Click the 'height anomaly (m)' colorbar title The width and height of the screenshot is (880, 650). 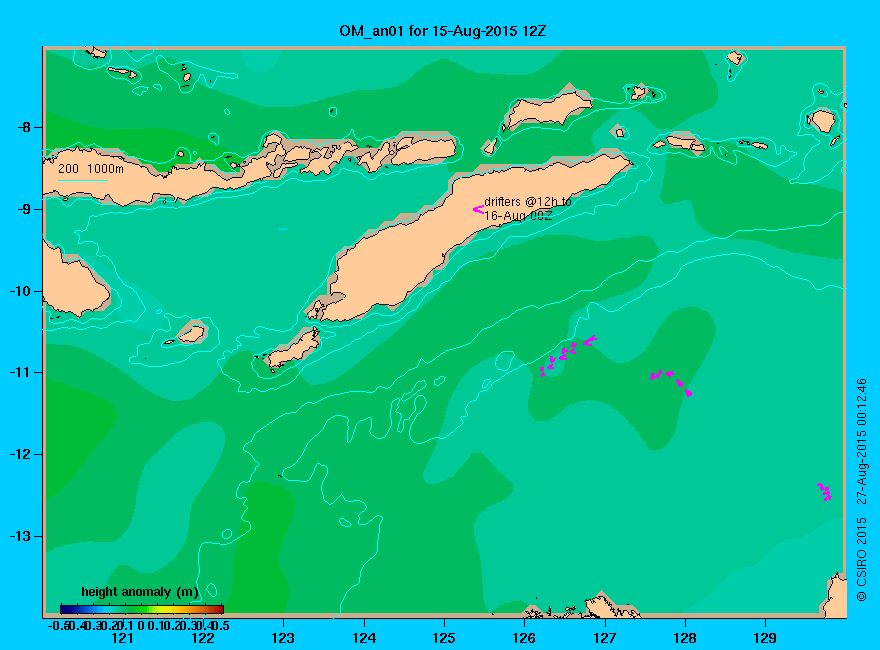pos(140,592)
